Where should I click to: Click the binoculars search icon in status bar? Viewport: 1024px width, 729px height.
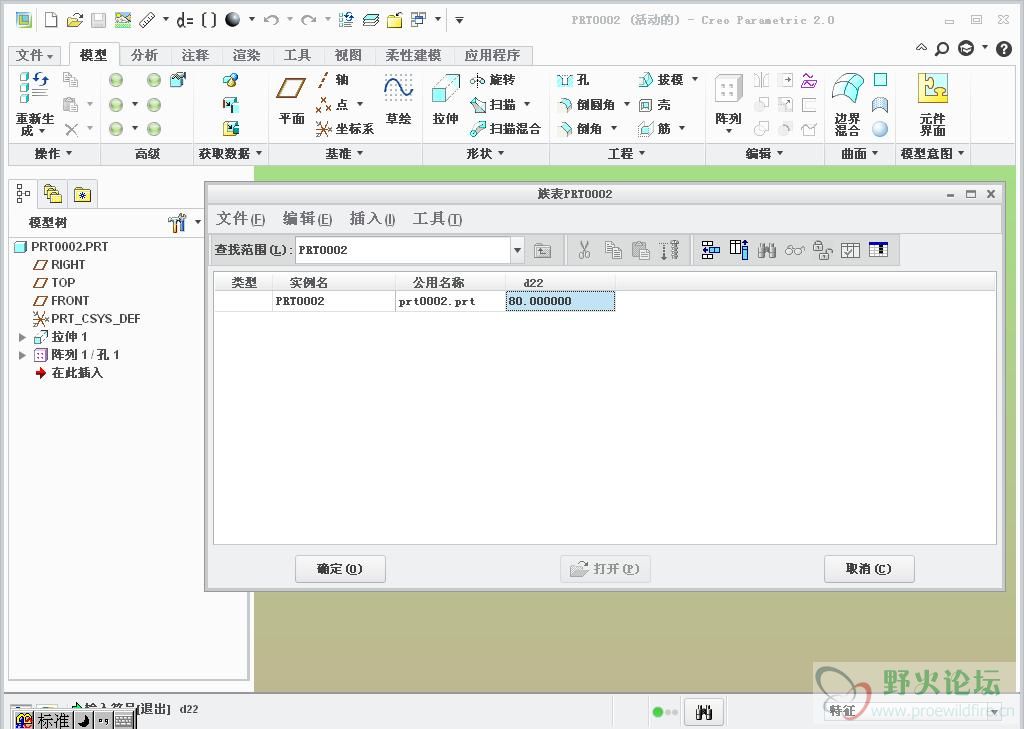click(703, 712)
